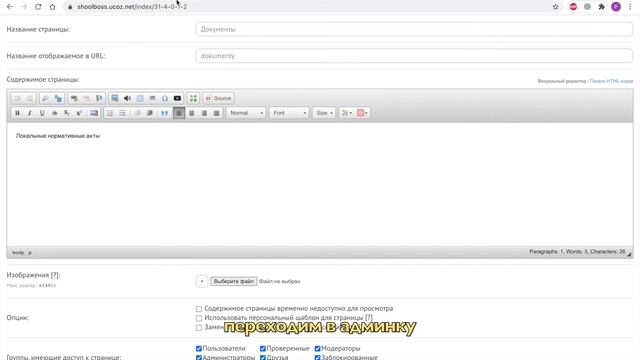The image size is (640, 360).
Task: Click the 'Выберите файл' button
Action: (x=233, y=281)
